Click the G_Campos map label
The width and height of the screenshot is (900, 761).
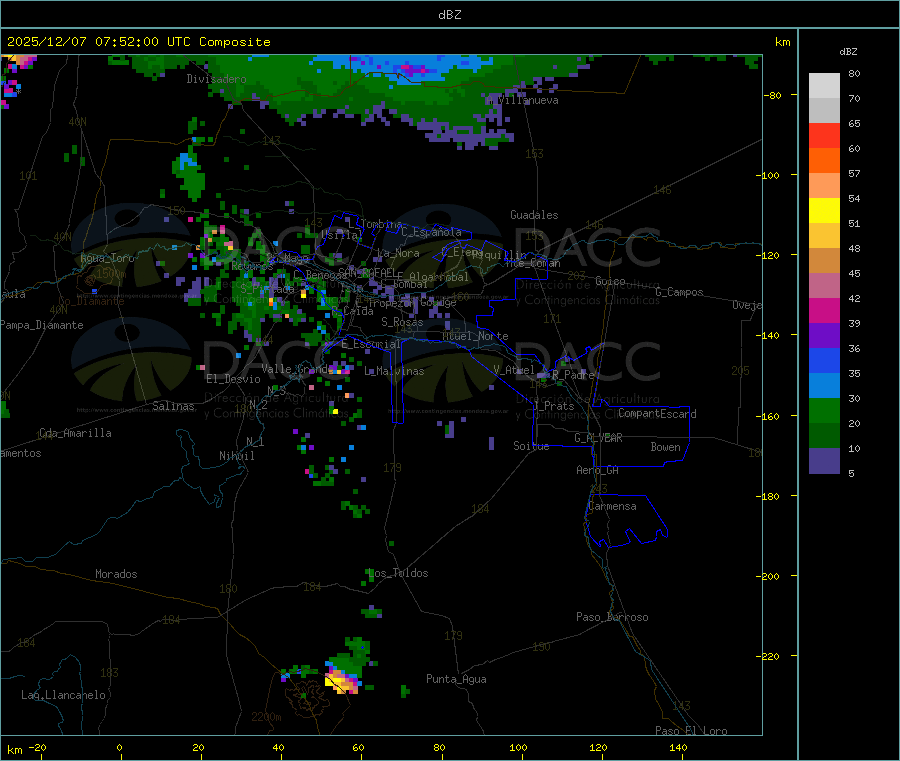[679, 292]
